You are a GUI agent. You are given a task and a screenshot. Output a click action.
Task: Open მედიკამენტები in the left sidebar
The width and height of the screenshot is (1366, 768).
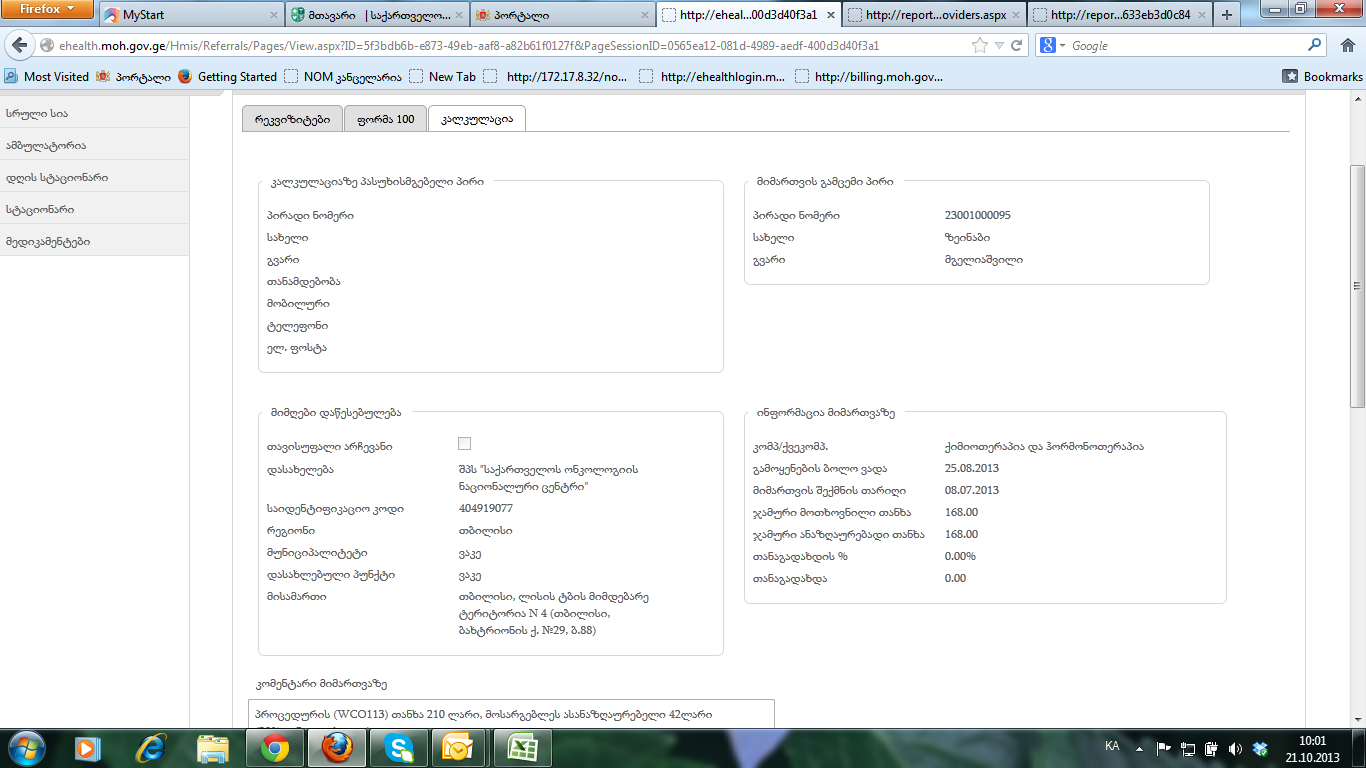point(48,241)
